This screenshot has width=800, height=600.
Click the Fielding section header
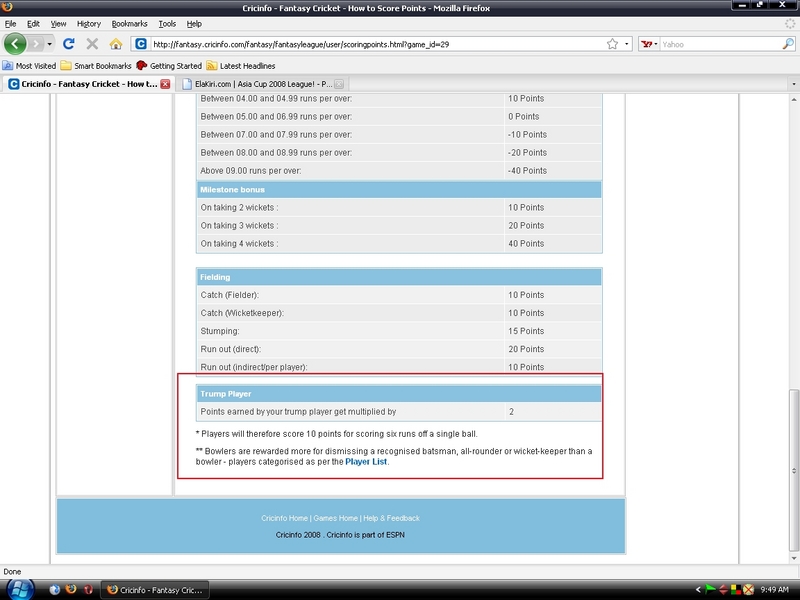399,277
